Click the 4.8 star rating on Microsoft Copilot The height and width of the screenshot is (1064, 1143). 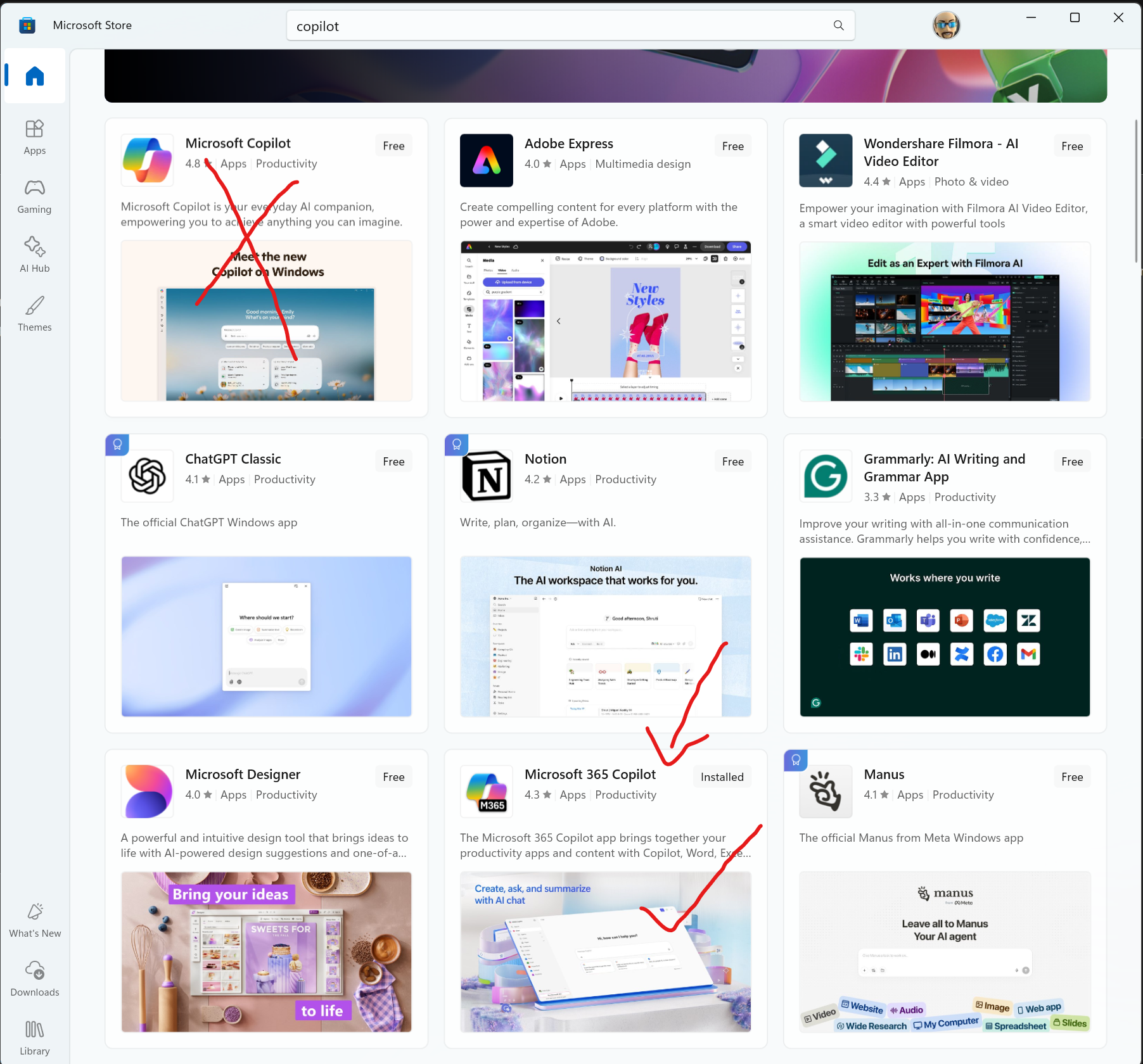click(199, 163)
